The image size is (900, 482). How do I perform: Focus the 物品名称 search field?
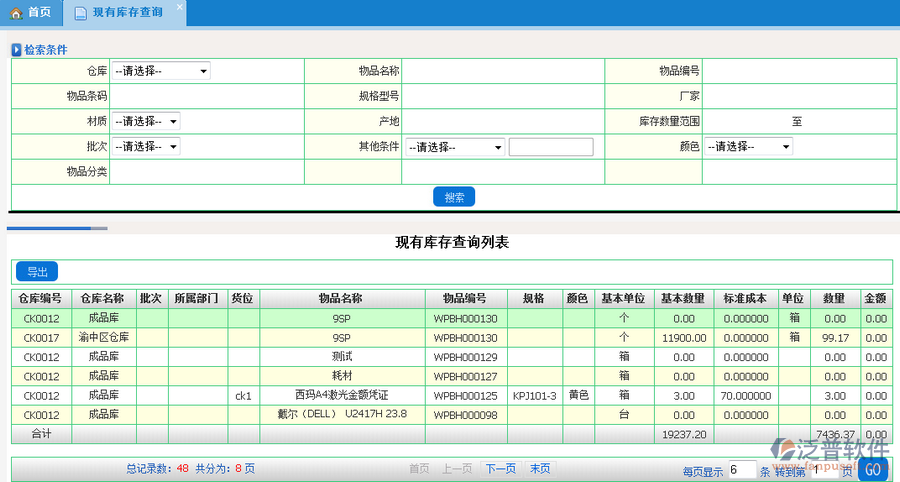click(503, 71)
